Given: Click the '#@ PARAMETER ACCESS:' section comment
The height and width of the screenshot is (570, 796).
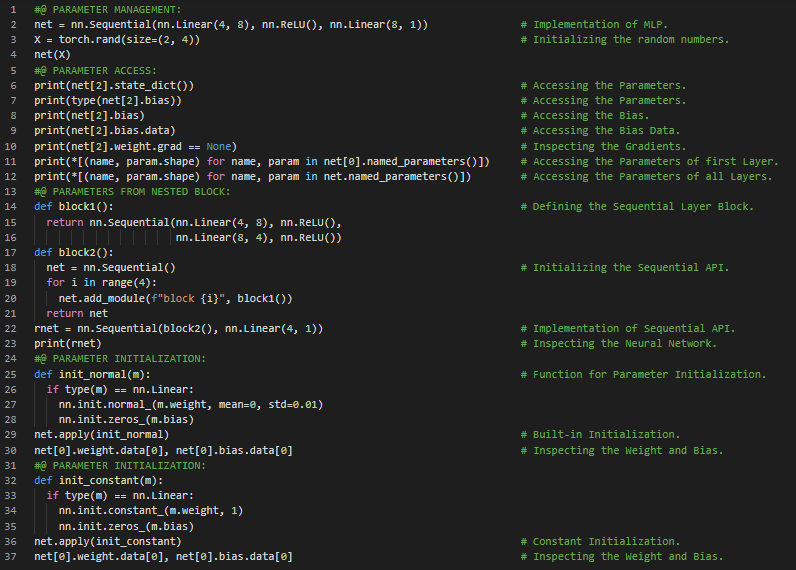Looking at the screenshot, I should tap(95, 70).
